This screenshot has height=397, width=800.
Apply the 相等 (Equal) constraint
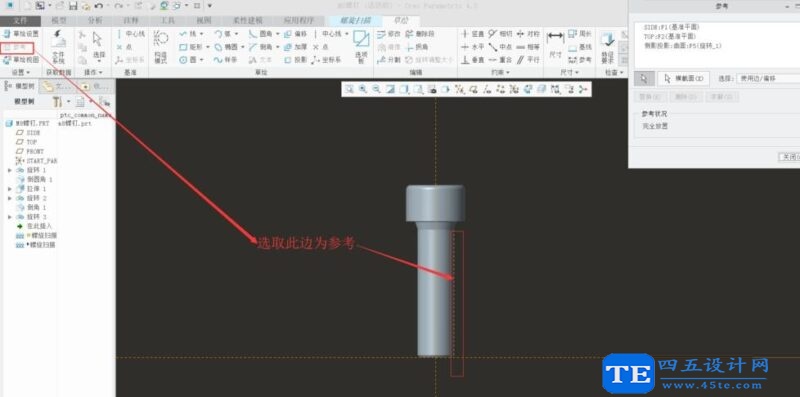pos(528,47)
